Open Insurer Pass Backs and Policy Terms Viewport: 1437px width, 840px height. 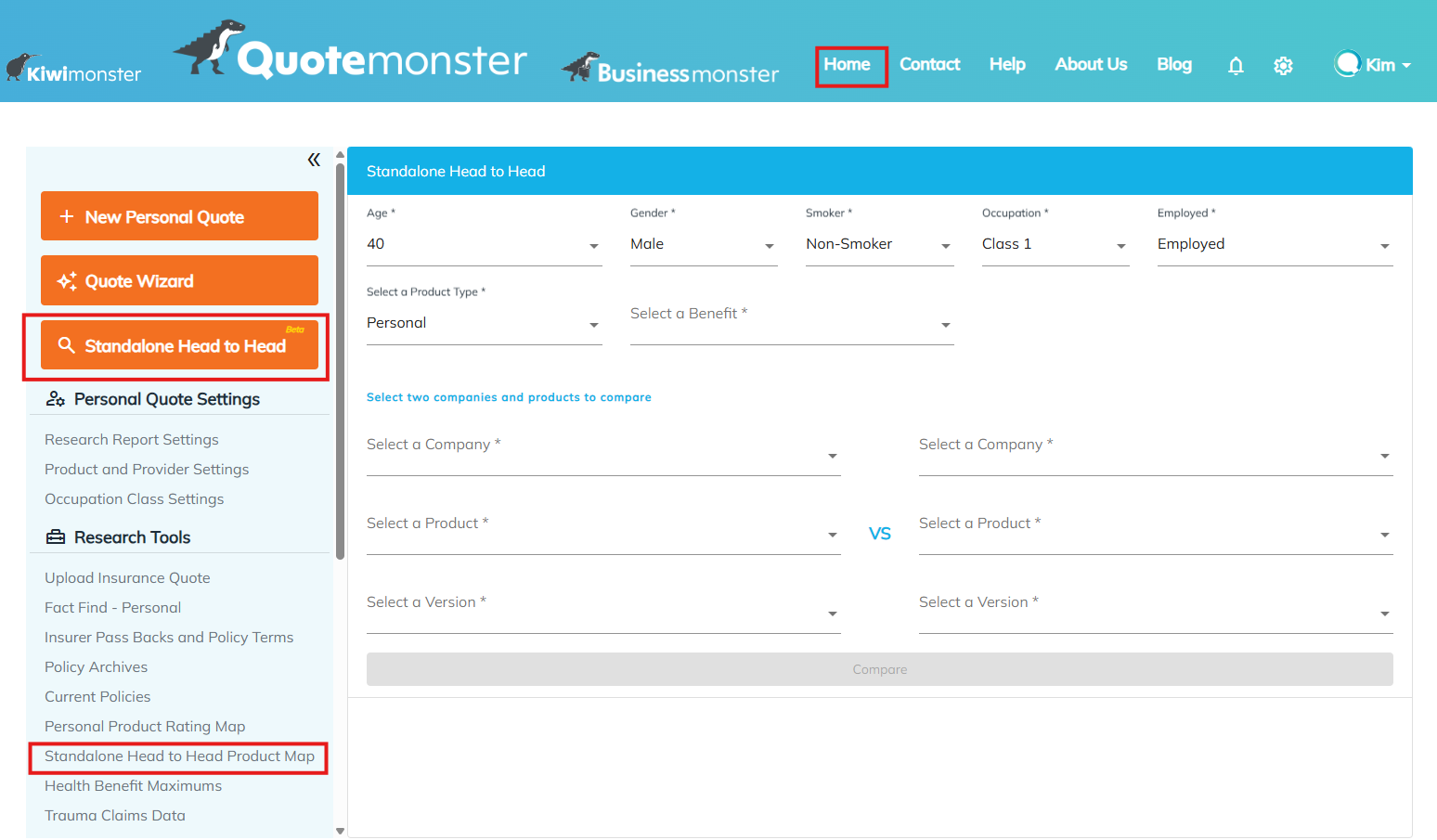(169, 638)
